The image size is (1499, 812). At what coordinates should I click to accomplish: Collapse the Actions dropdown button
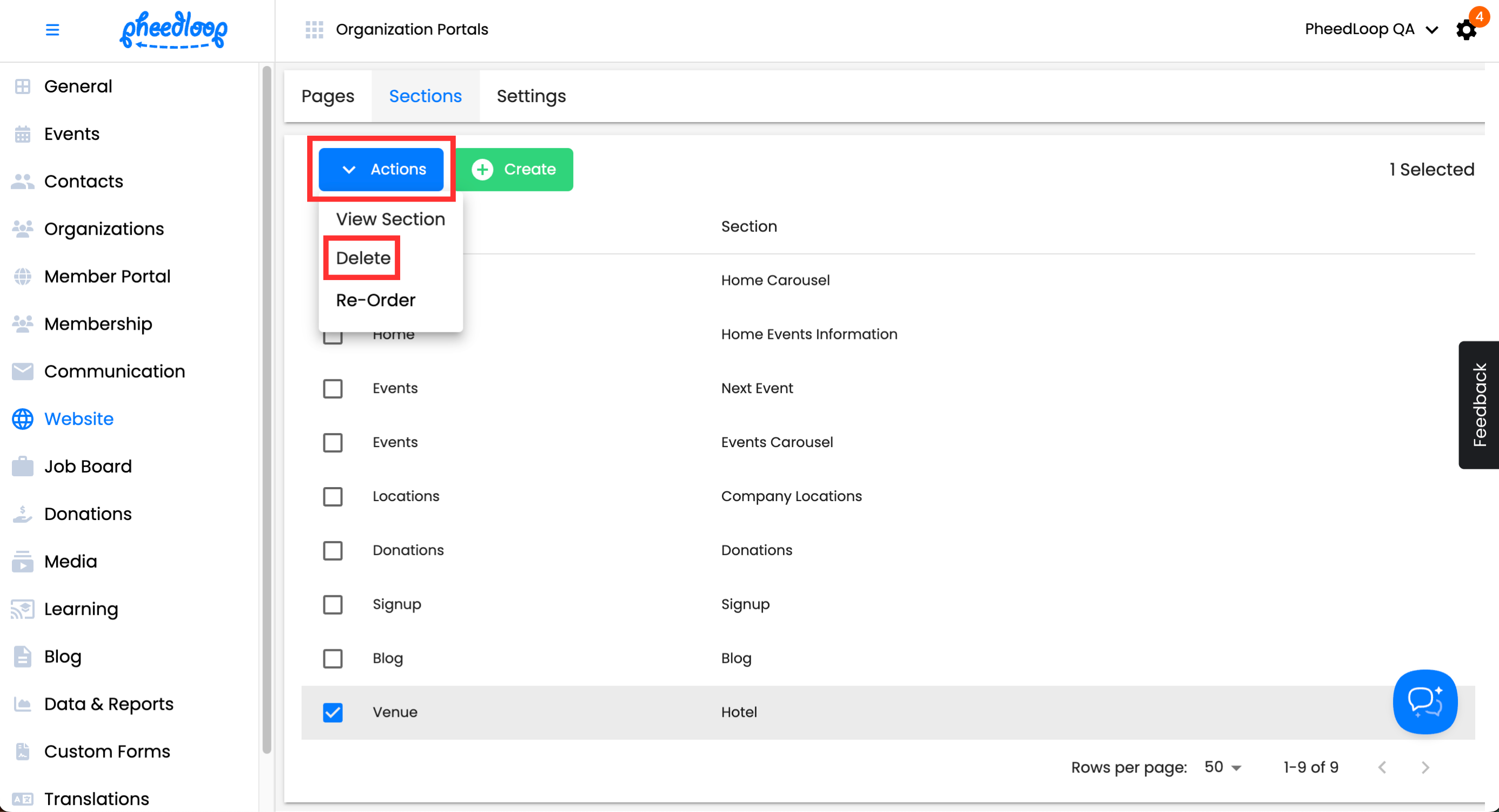[381, 169]
